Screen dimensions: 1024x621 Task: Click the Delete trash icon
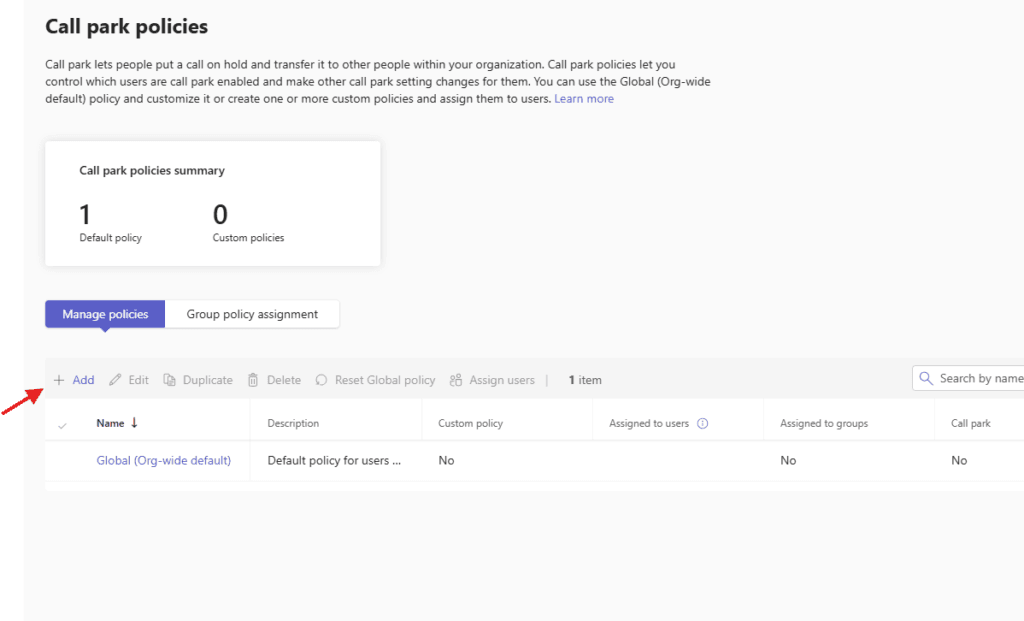[253, 380]
